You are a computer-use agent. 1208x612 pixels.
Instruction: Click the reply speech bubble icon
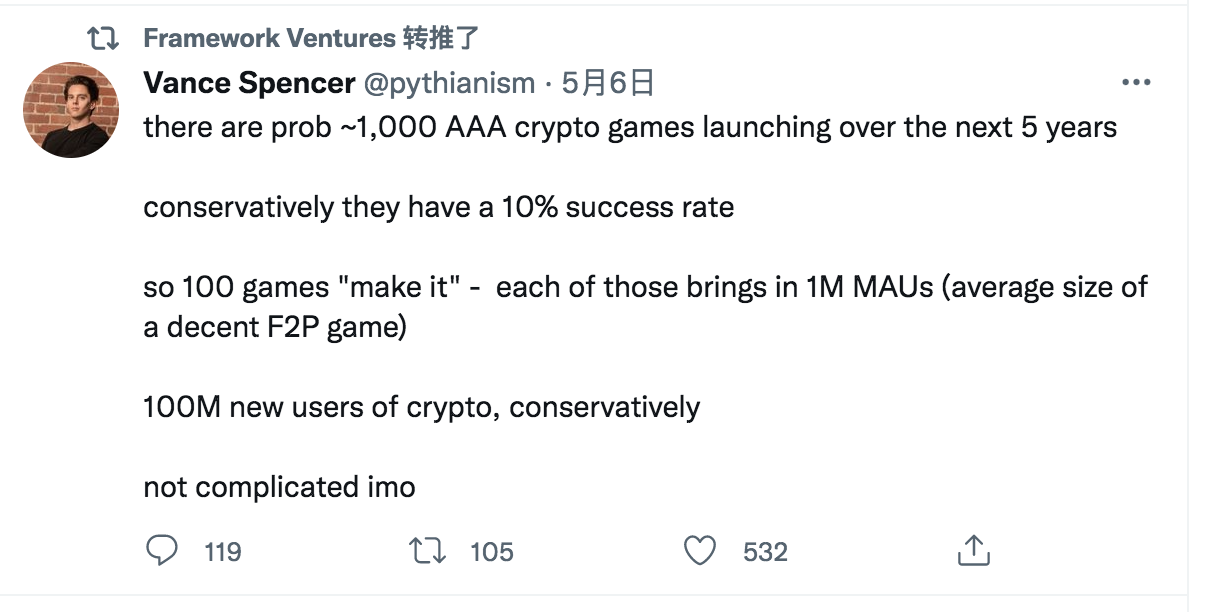163,550
